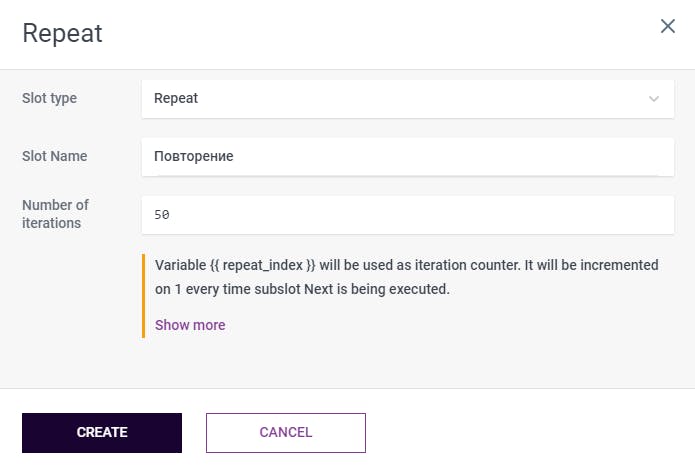The image size is (695, 470).
Task: Focus the Slot Name input field
Action: (408, 157)
